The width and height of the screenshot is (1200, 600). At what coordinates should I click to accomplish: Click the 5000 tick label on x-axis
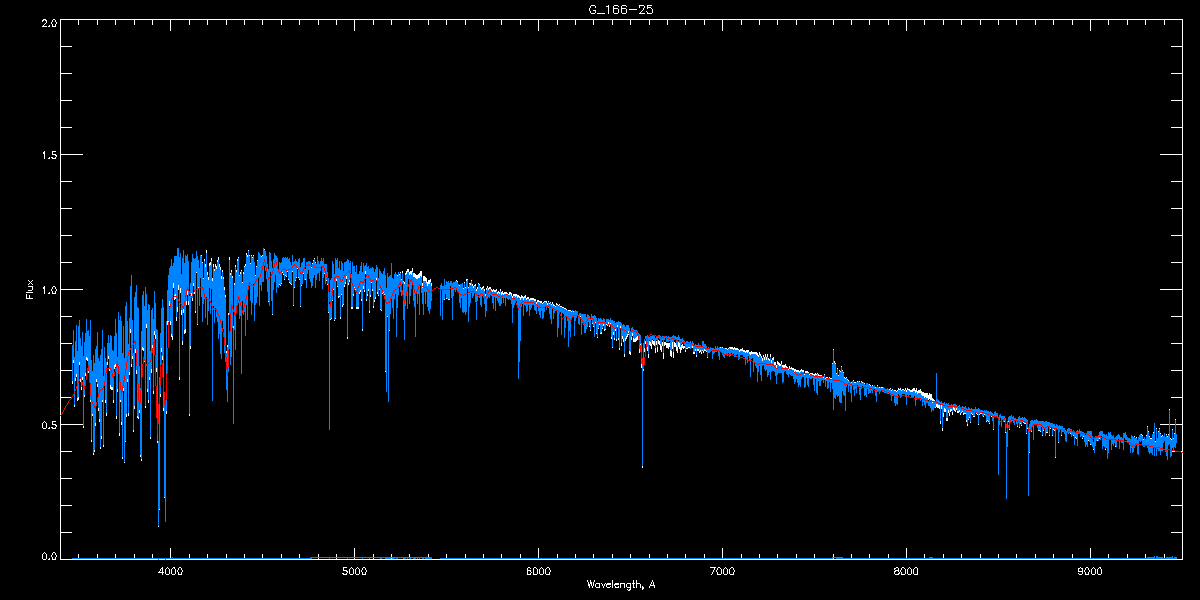354,572
